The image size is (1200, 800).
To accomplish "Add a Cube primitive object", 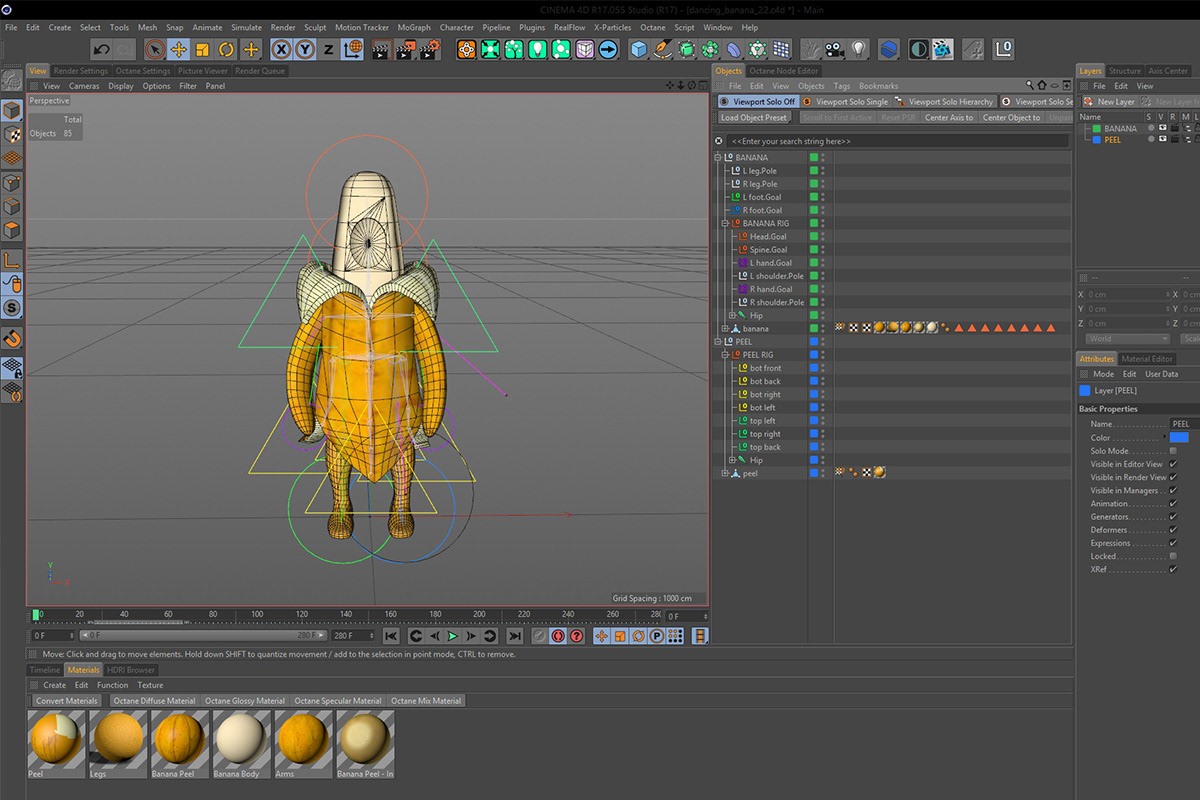I will pyautogui.click(x=639, y=49).
